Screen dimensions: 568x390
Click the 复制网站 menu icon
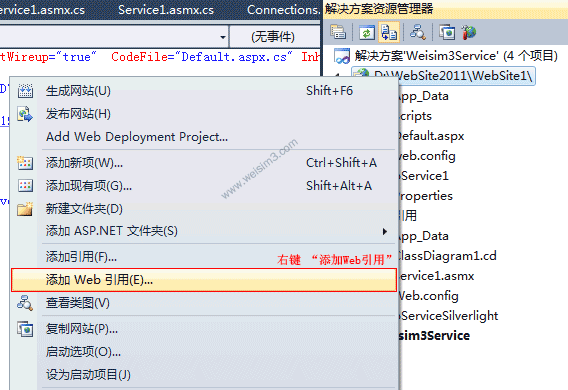point(25,329)
